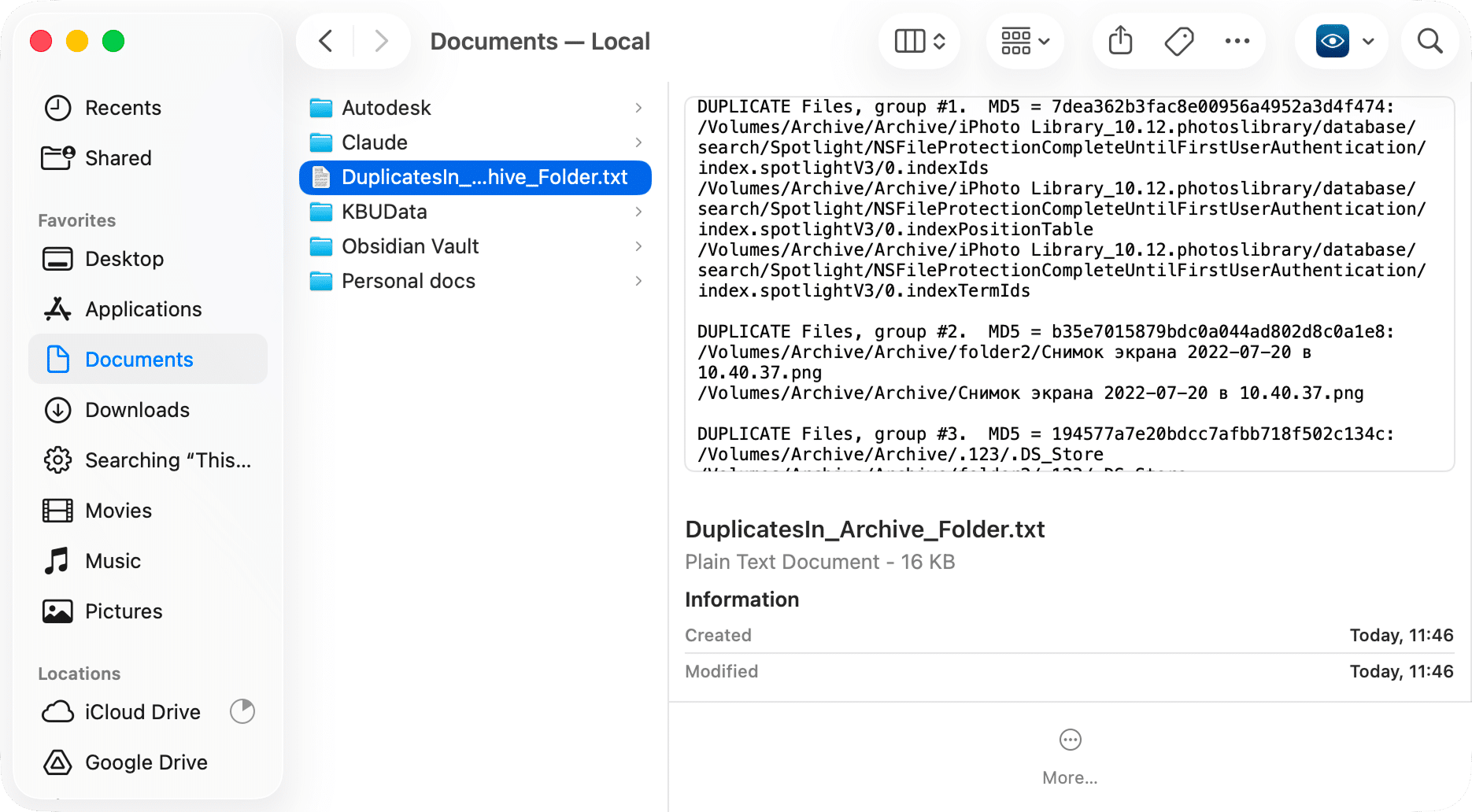This screenshot has width=1472, height=812.
Task: Click the text preview thumbnail of the file
Action: [1070, 284]
